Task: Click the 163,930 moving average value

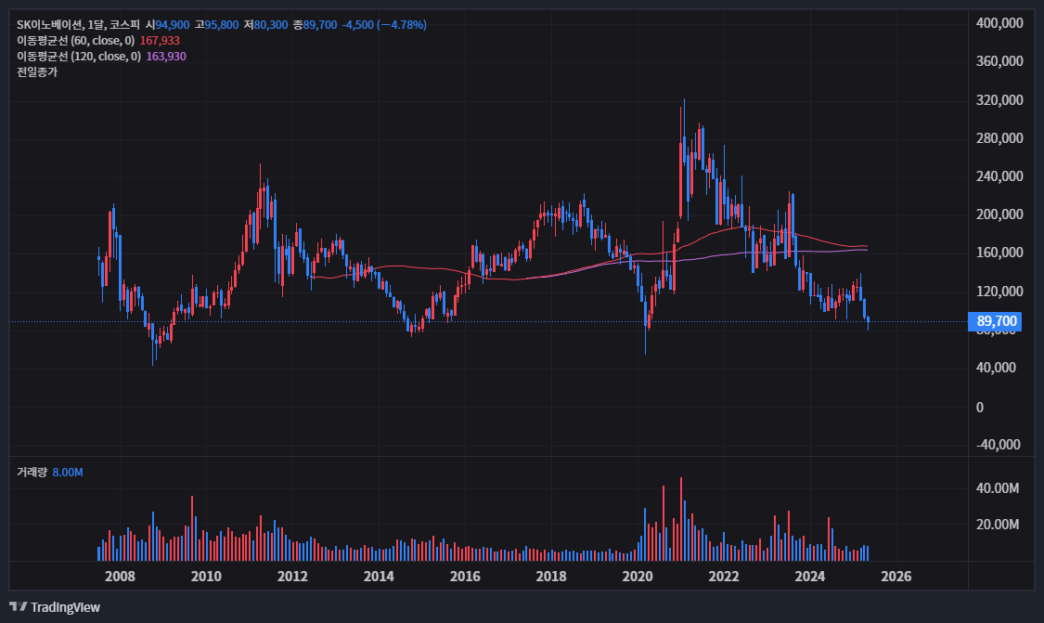Action: pyautogui.click(x=166, y=57)
